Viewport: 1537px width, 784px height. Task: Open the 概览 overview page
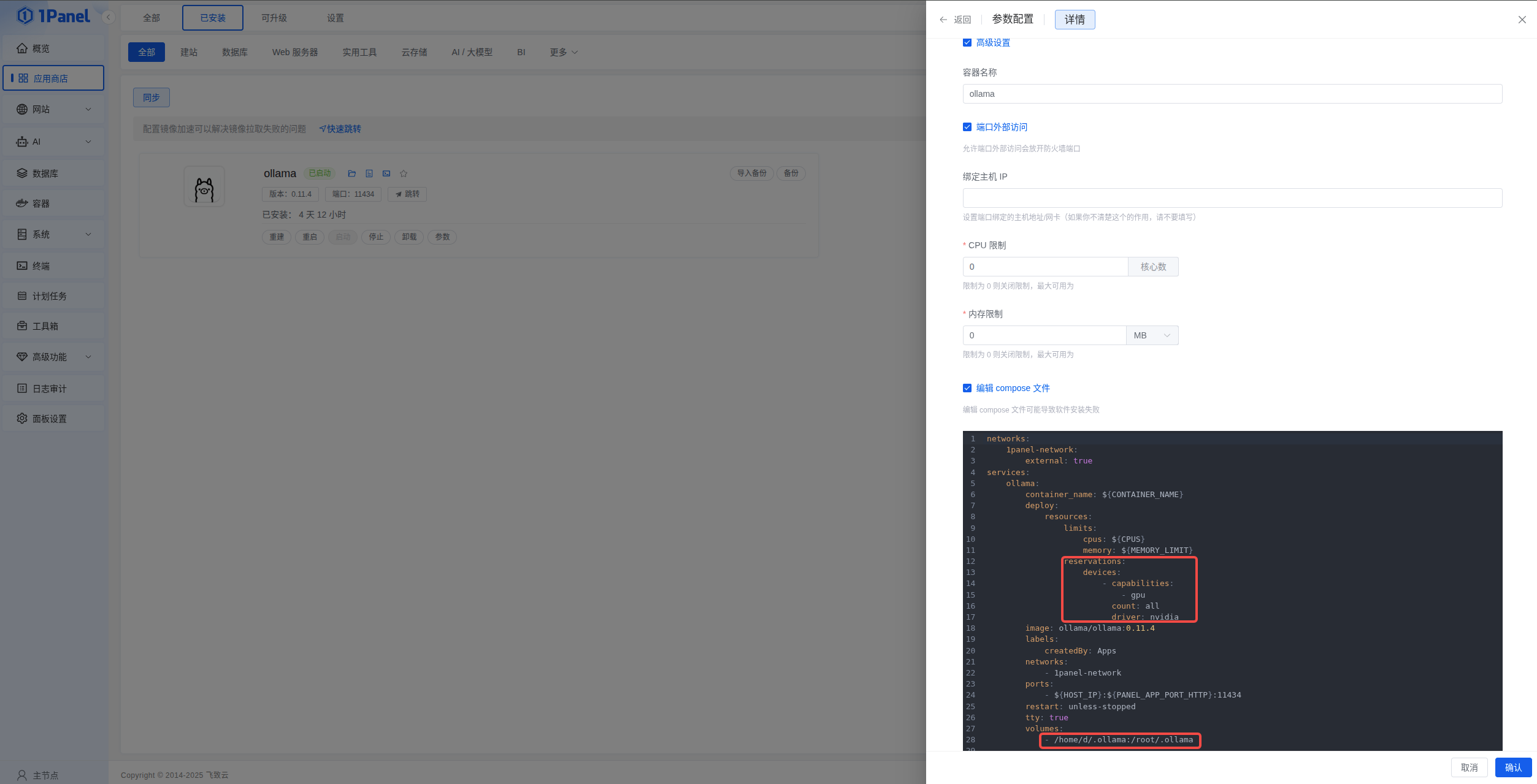coord(53,48)
